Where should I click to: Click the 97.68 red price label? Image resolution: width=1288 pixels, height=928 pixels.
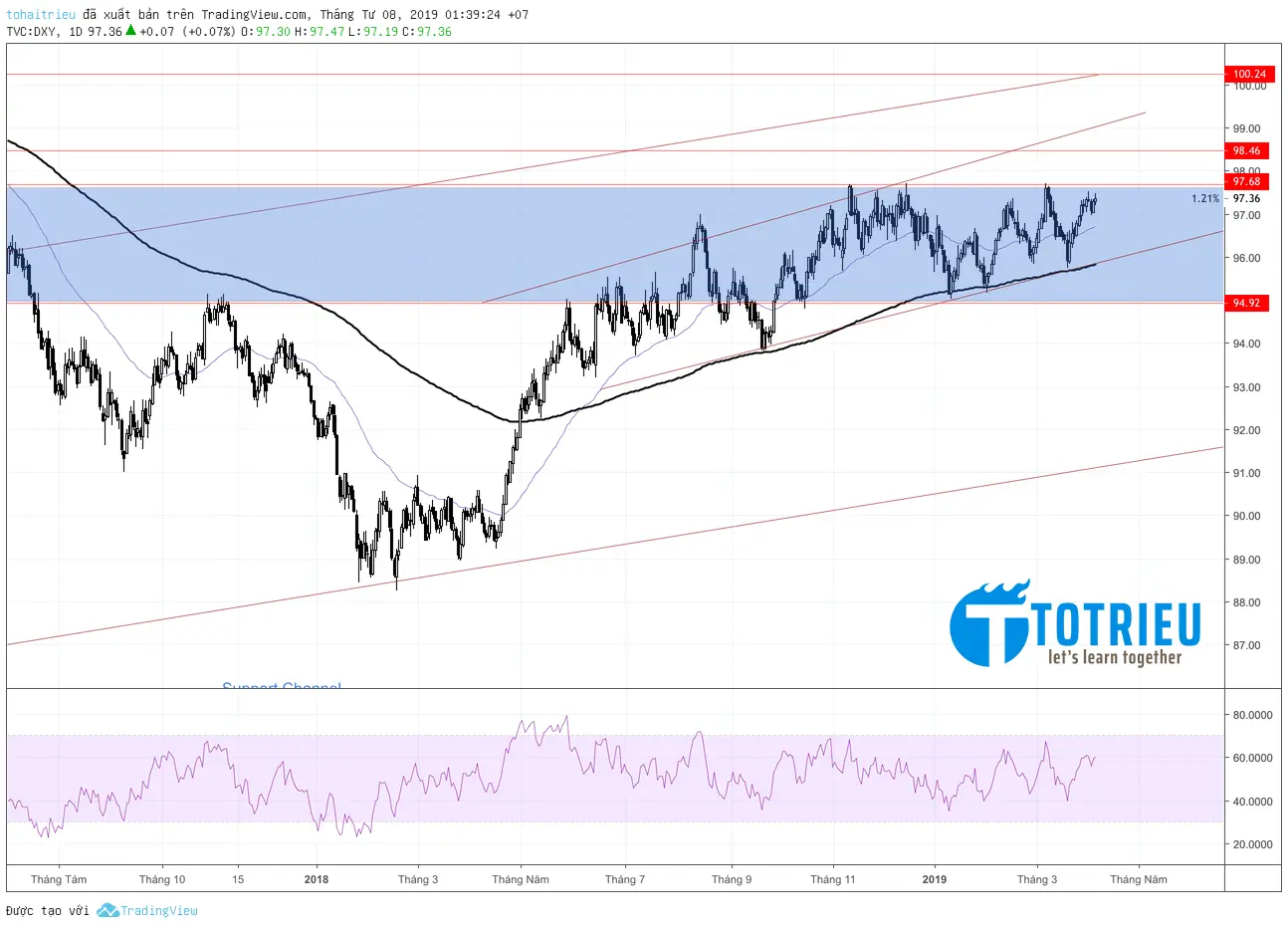(1247, 181)
